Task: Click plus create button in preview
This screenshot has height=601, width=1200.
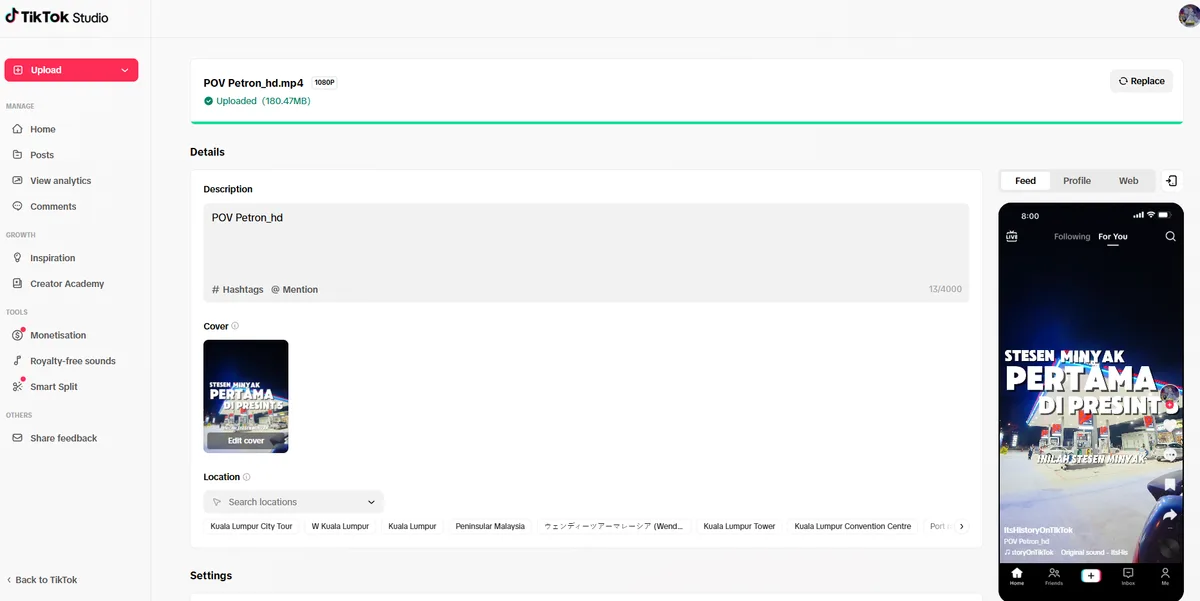Action: coord(1091,576)
